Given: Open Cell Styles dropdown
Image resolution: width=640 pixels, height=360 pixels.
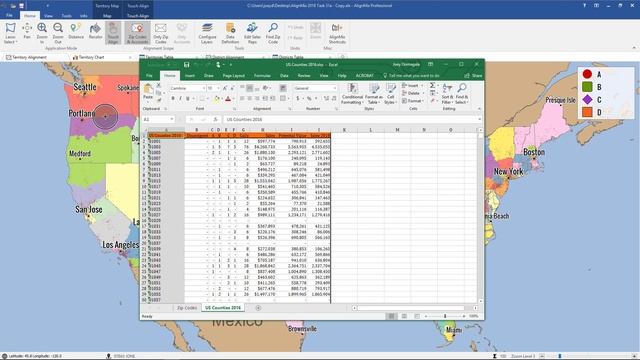Looking at the screenshot, I should pos(390,94).
